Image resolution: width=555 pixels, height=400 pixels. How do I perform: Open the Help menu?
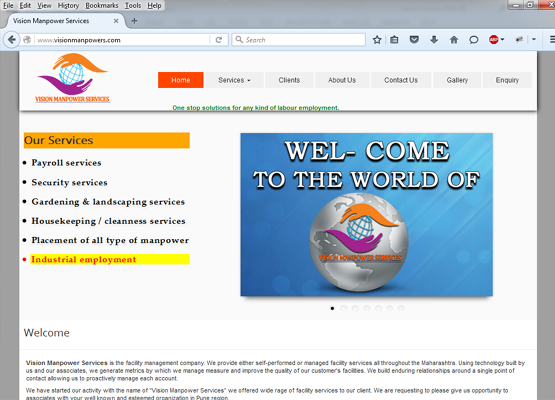154,6
